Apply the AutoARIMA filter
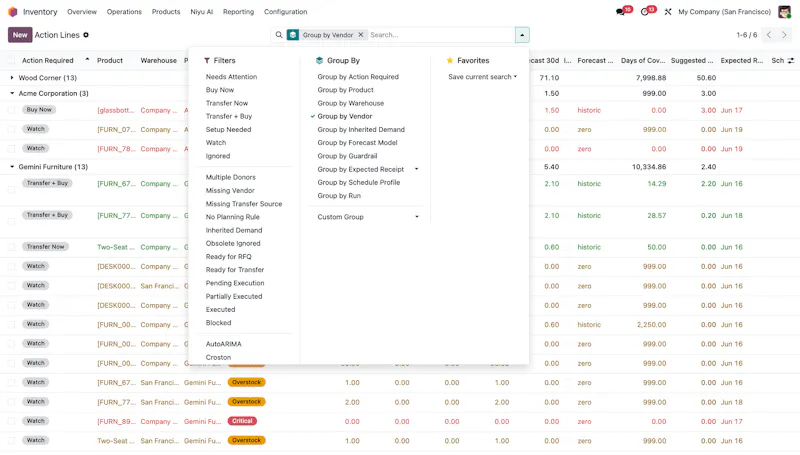 pos(223,344)
